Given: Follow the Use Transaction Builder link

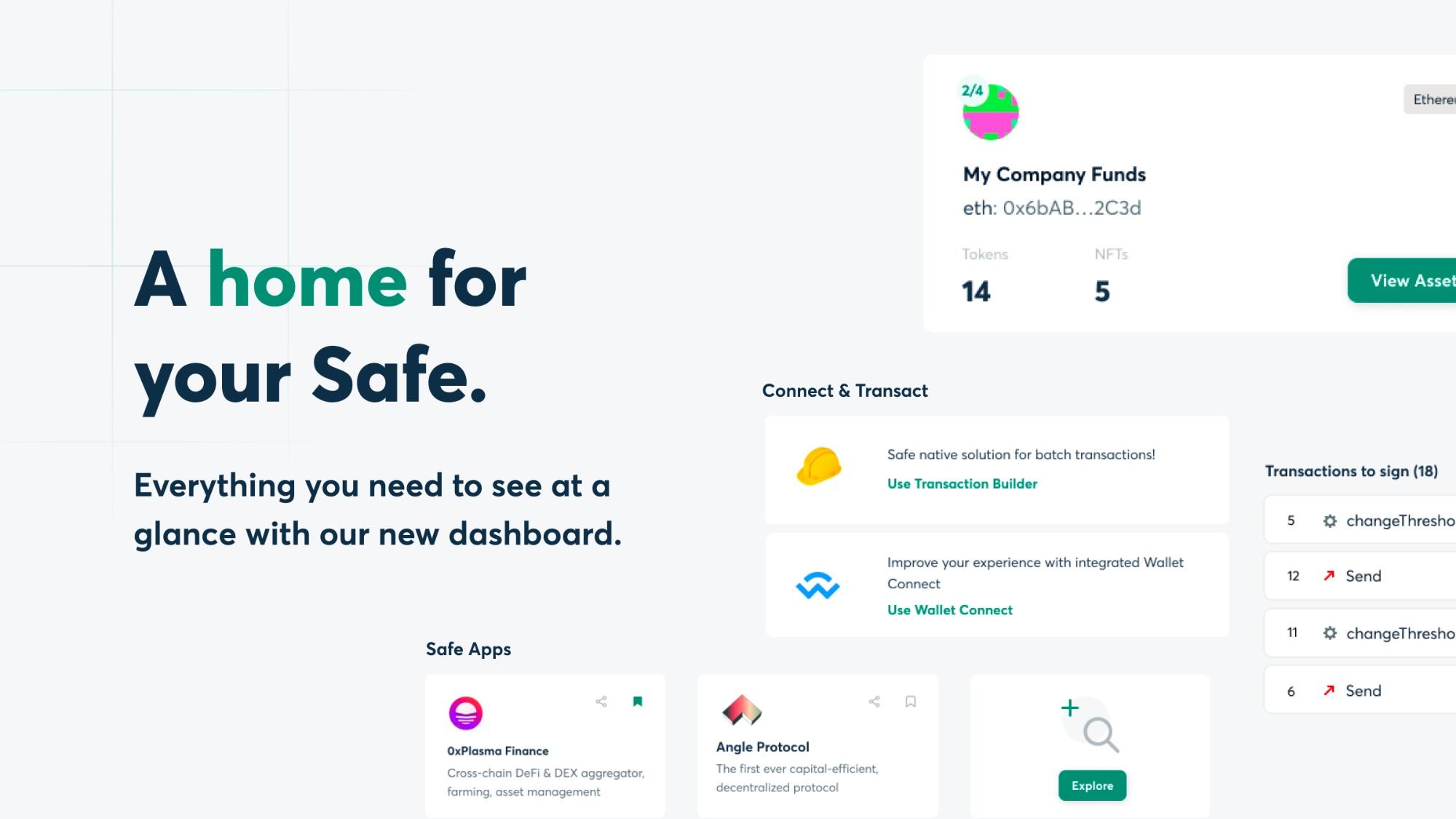Looking at the screenshot, I should (962, 483).
